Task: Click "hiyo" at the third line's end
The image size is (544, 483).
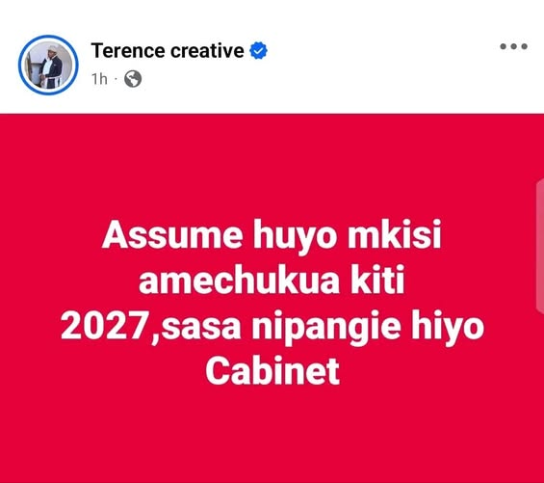Action: click(448, 328)
